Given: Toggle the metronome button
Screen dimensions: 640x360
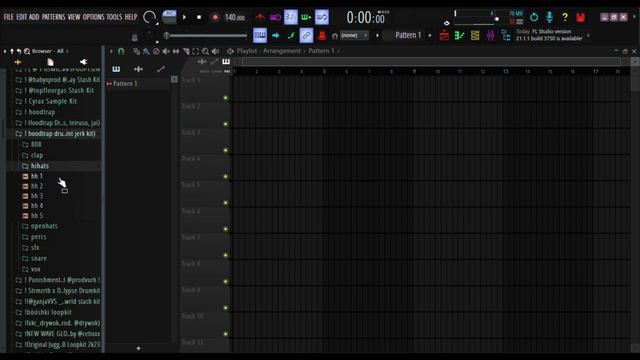Looking at the screenshot, I should pos(260,17).
